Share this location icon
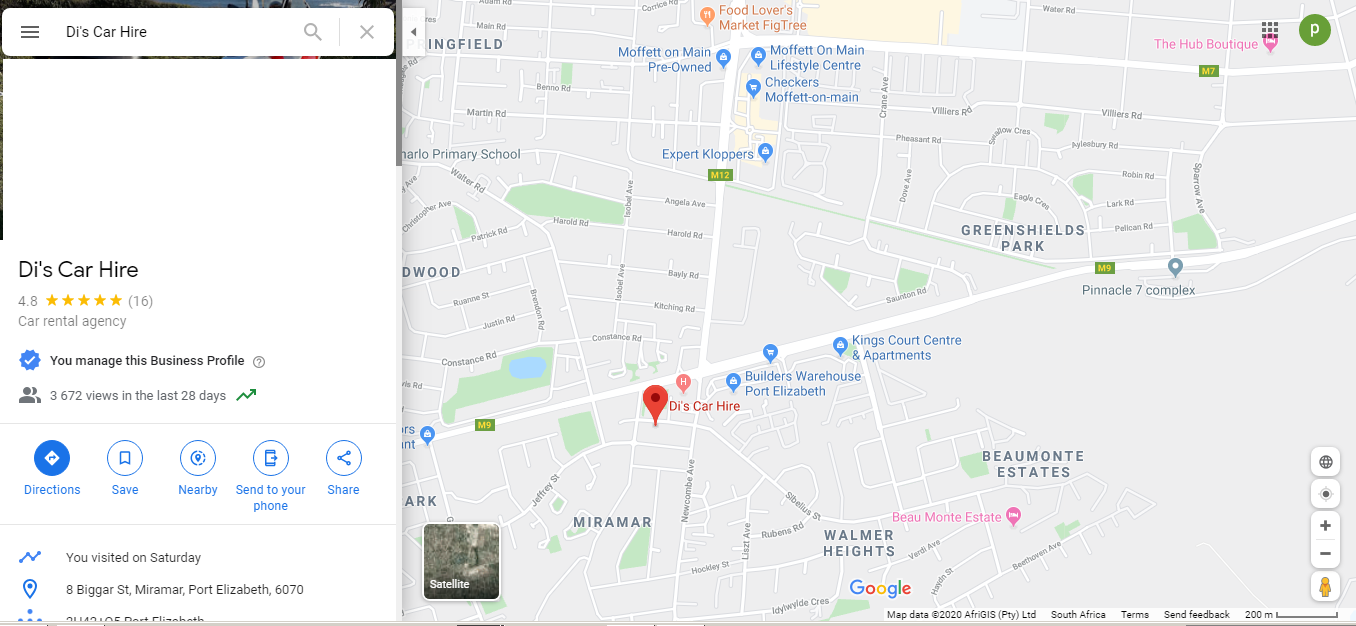Screen dimensions: 1356x626 pyautogui.click(x=344, y=459)
